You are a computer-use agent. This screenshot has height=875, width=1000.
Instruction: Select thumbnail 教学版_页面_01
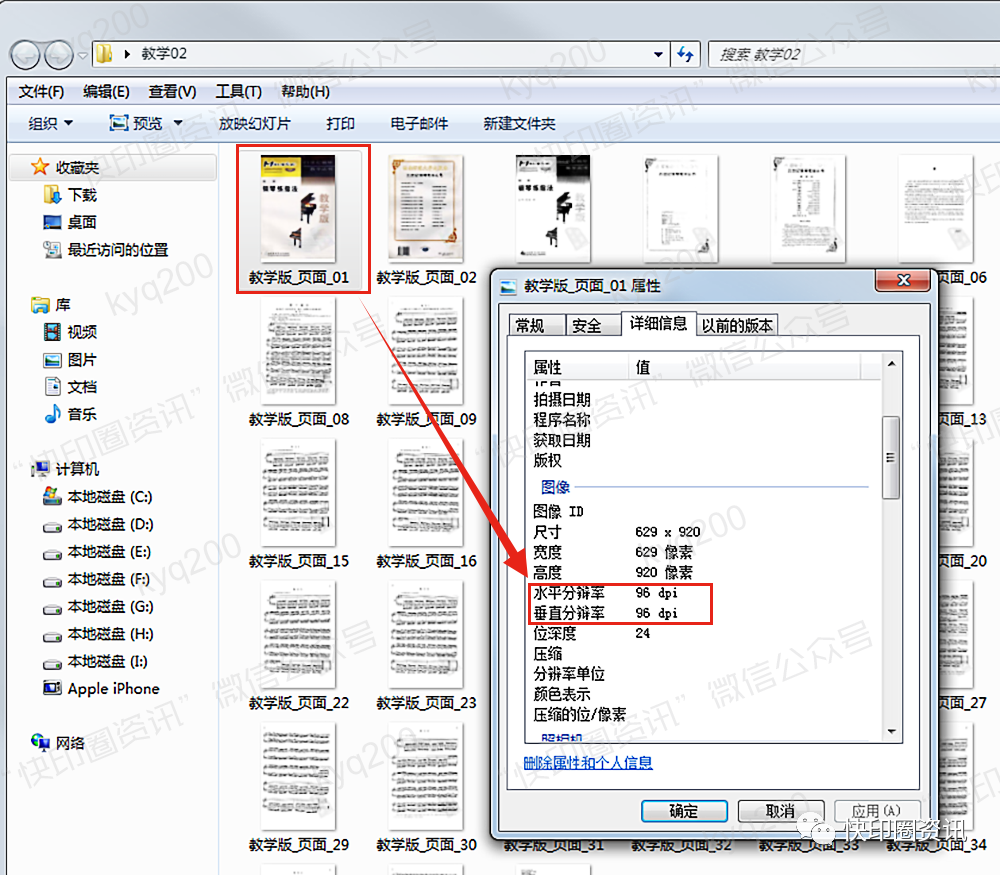click(x=298, y=209)
